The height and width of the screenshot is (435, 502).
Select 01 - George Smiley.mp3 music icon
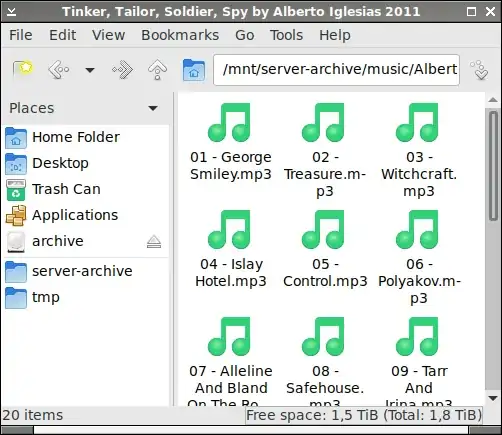(x=229, y=123)
